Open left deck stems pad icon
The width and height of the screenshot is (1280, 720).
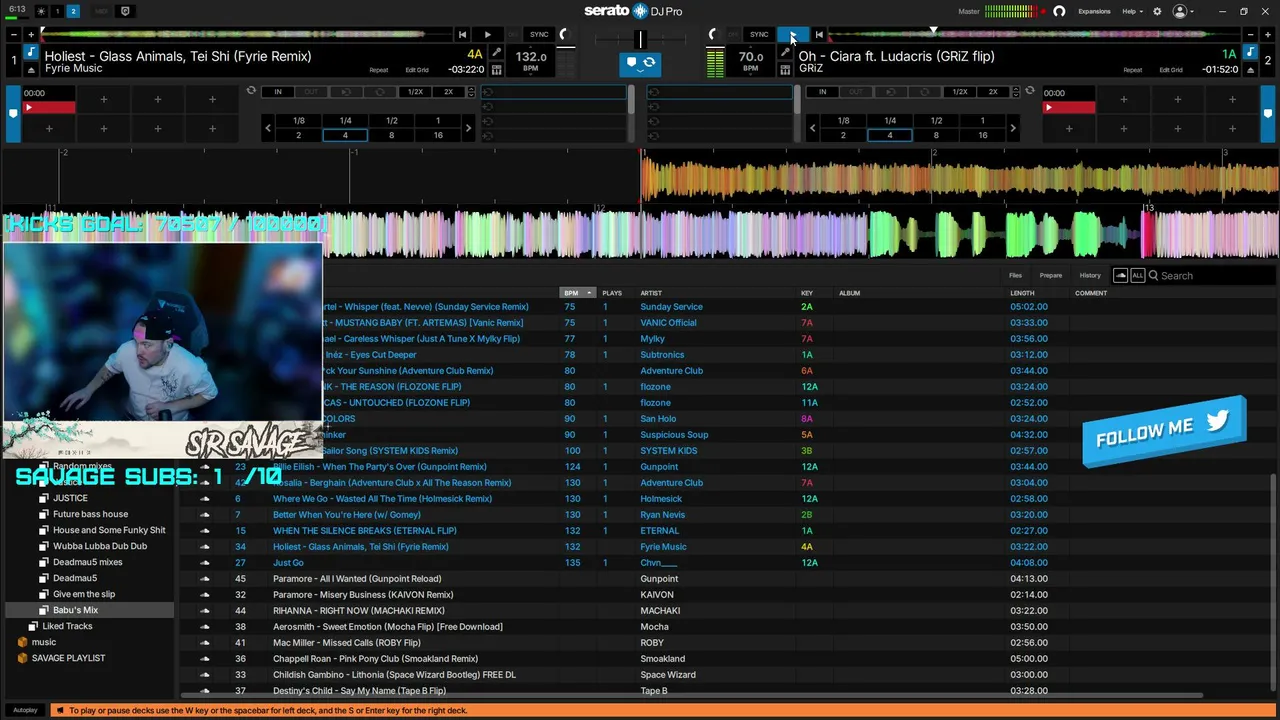pyautogui.click(x=497, y=70)
